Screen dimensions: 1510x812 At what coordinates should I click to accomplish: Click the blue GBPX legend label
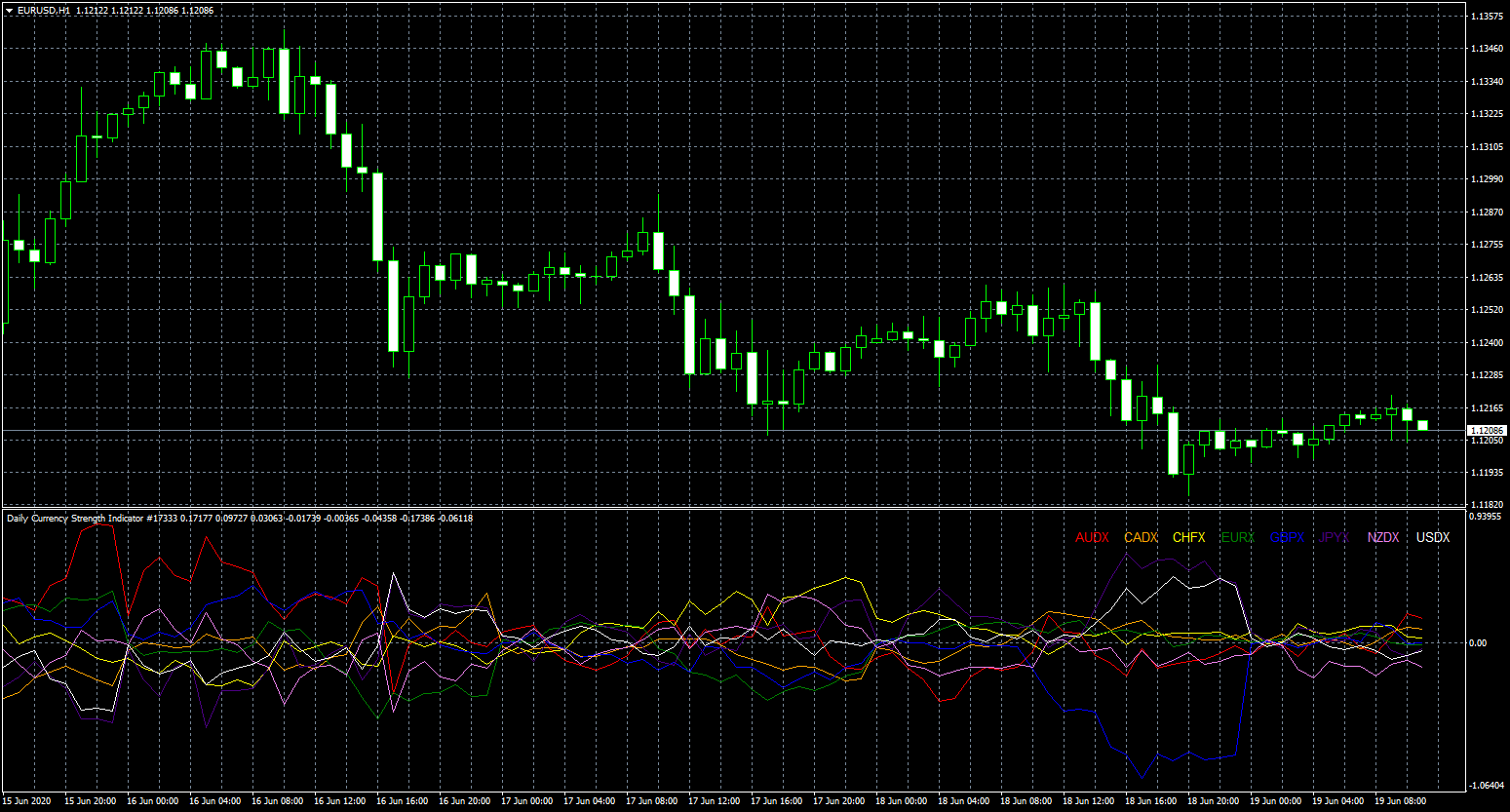click(1287, 537)
